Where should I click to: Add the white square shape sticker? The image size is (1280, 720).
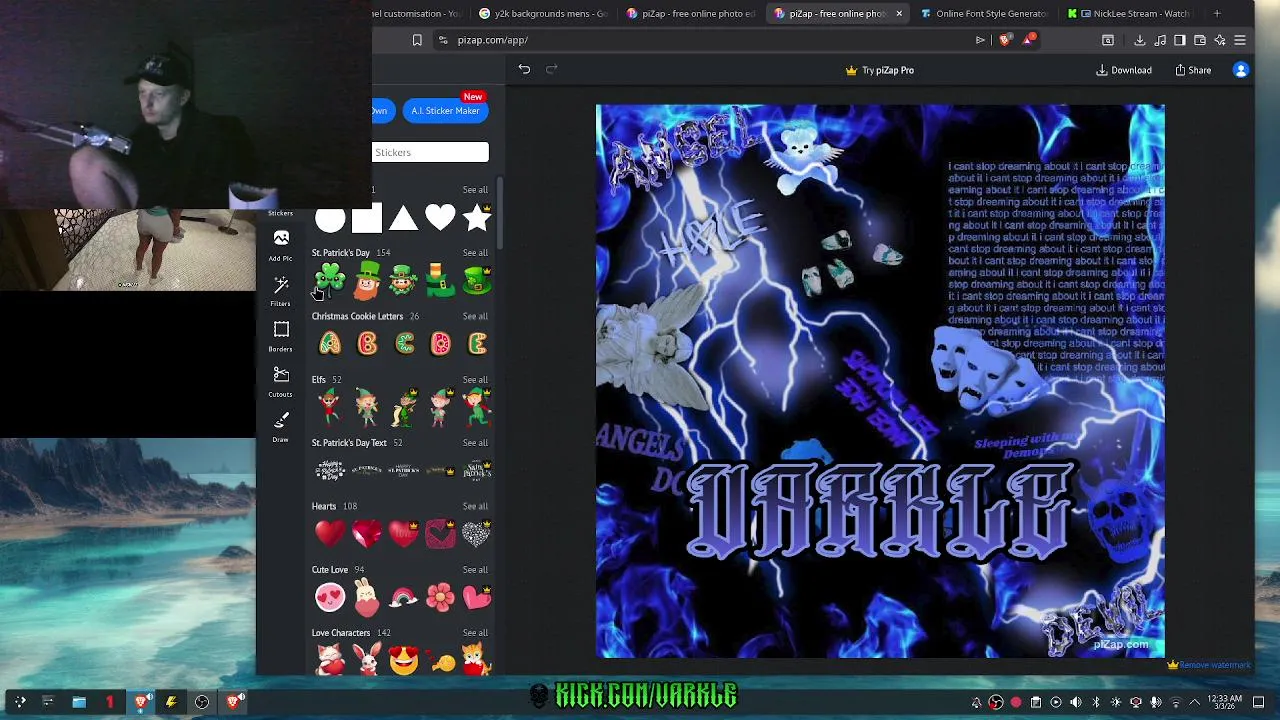click(366, 218)
